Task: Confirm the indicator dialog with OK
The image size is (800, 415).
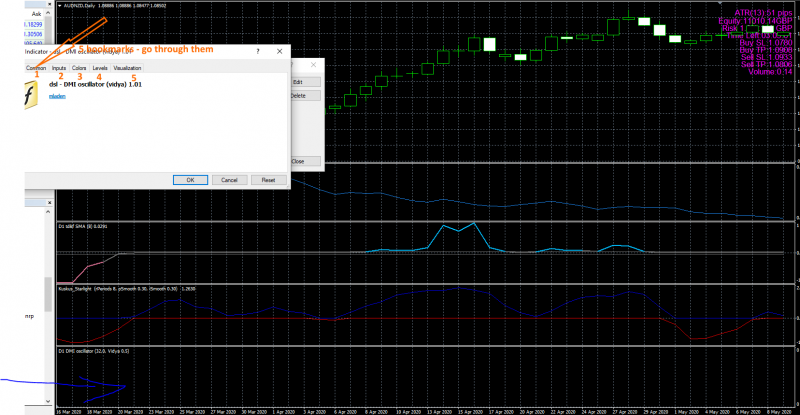Action: coord(190,180)
